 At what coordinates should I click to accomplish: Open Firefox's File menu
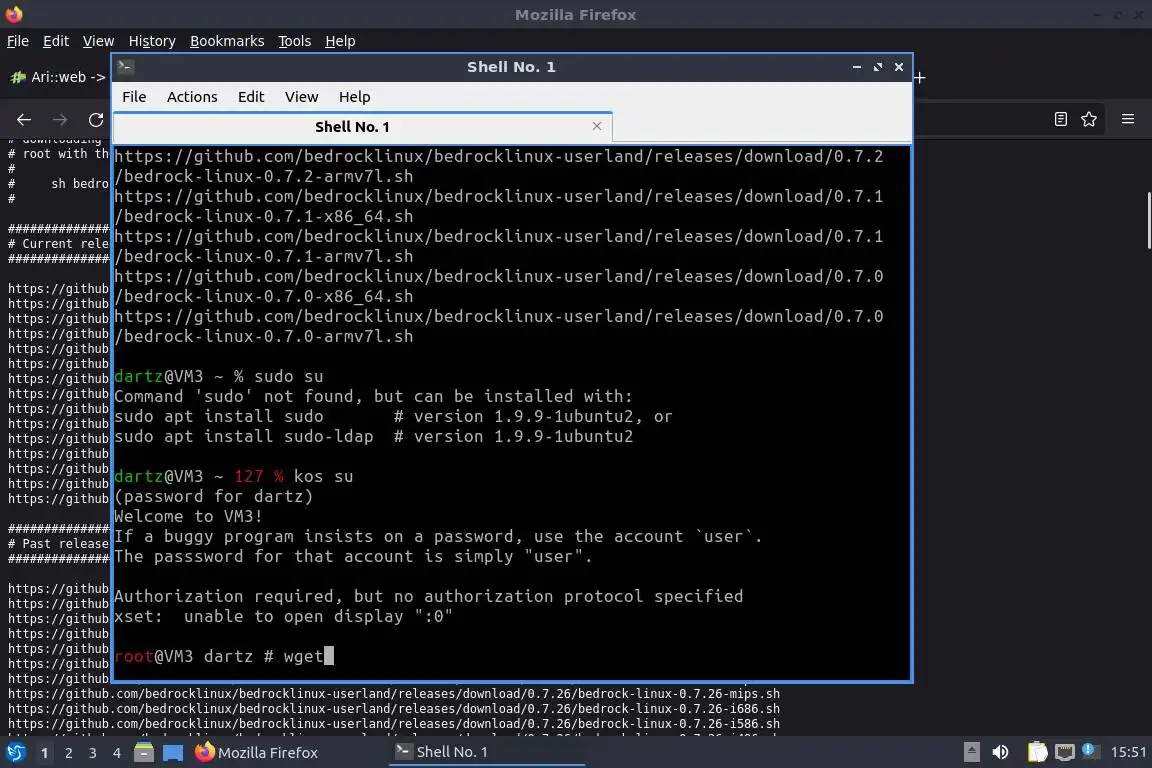18,41
